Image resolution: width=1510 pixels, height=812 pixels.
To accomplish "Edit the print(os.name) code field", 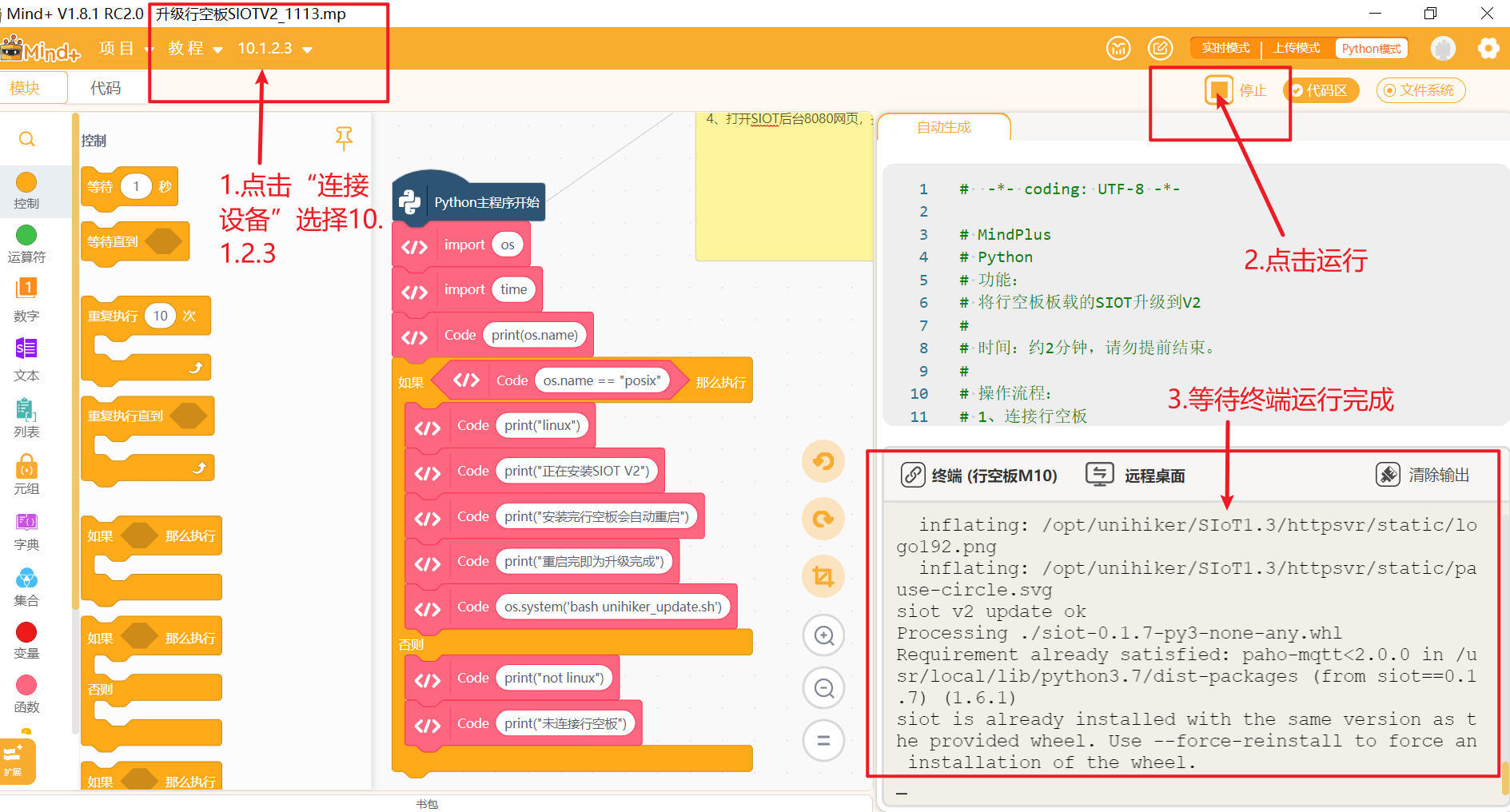I will coord(535,335).
